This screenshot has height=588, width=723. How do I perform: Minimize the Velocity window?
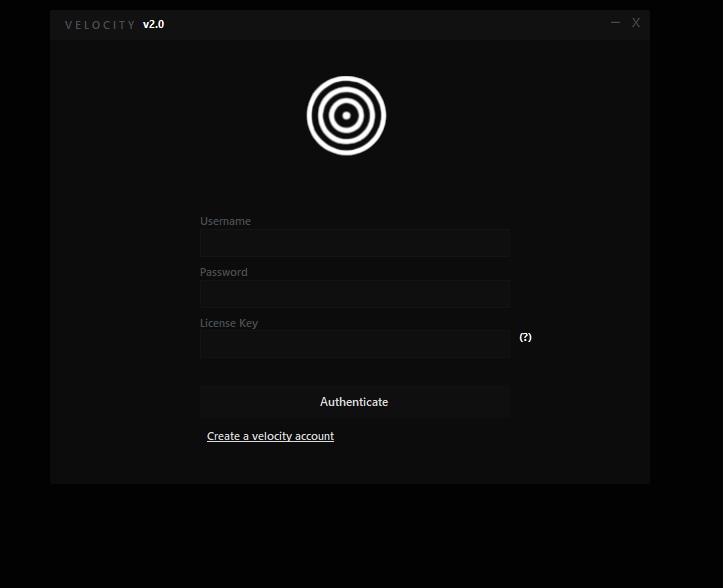(x=615, y=23)
